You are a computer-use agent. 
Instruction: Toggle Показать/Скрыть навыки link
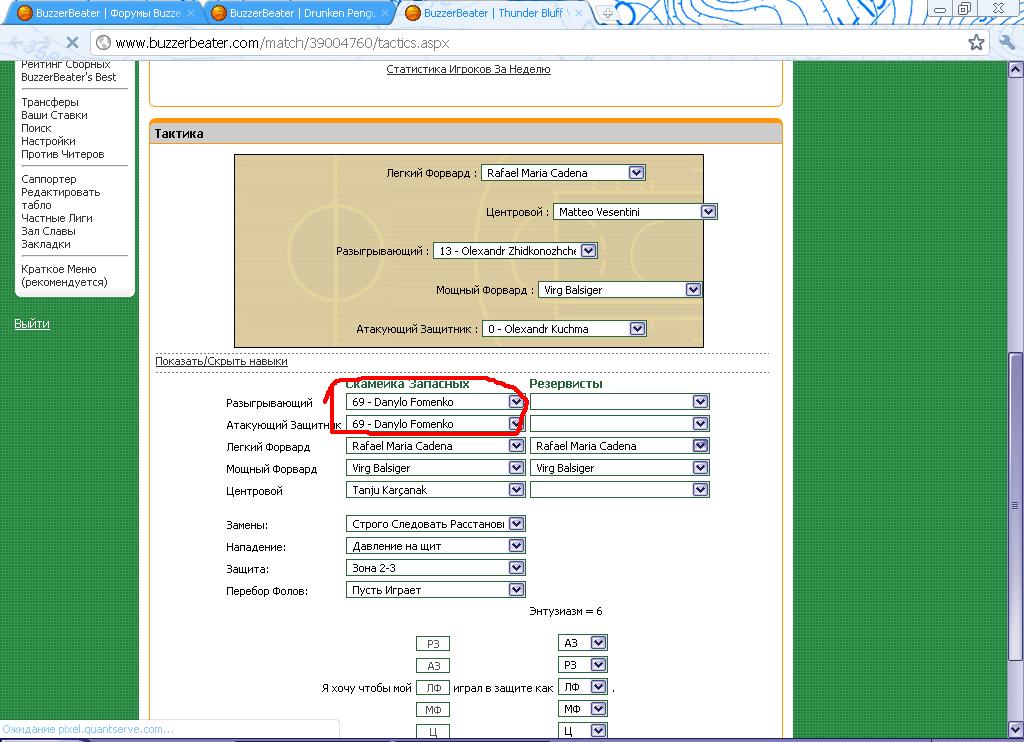coord(221,361)
